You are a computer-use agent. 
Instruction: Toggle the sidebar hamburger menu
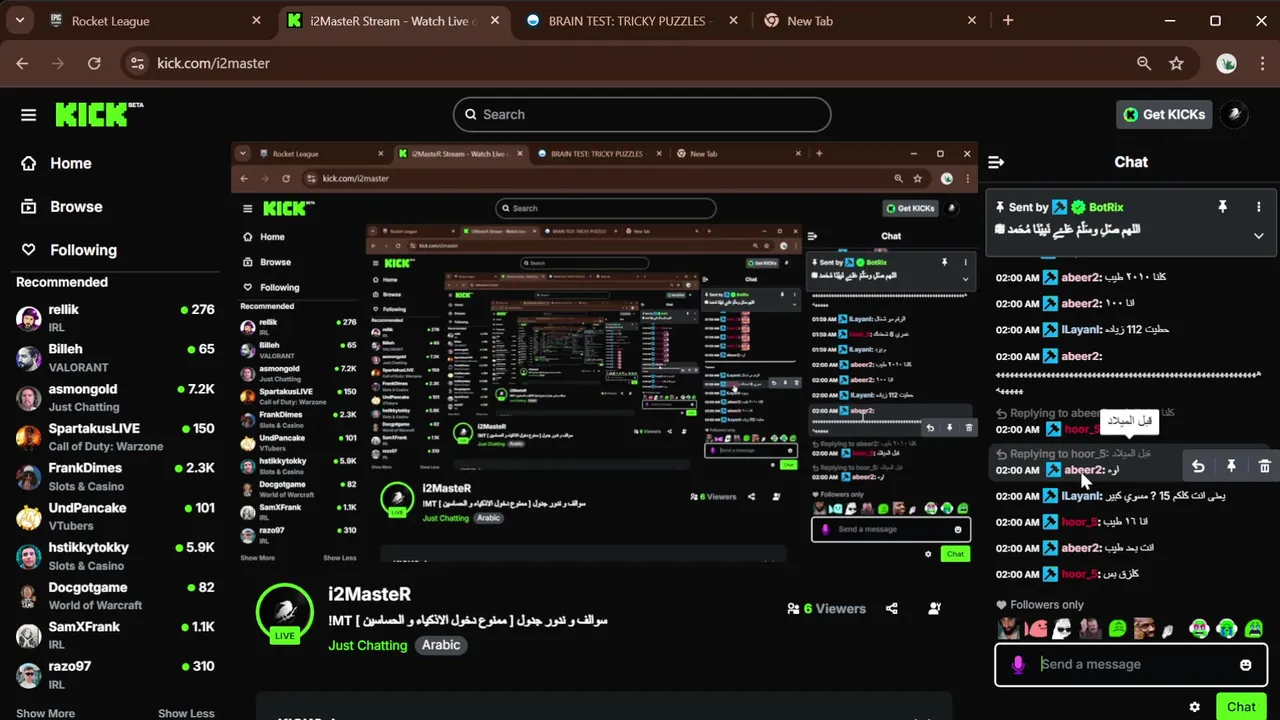pyautogui.click(x=28, y=114)
